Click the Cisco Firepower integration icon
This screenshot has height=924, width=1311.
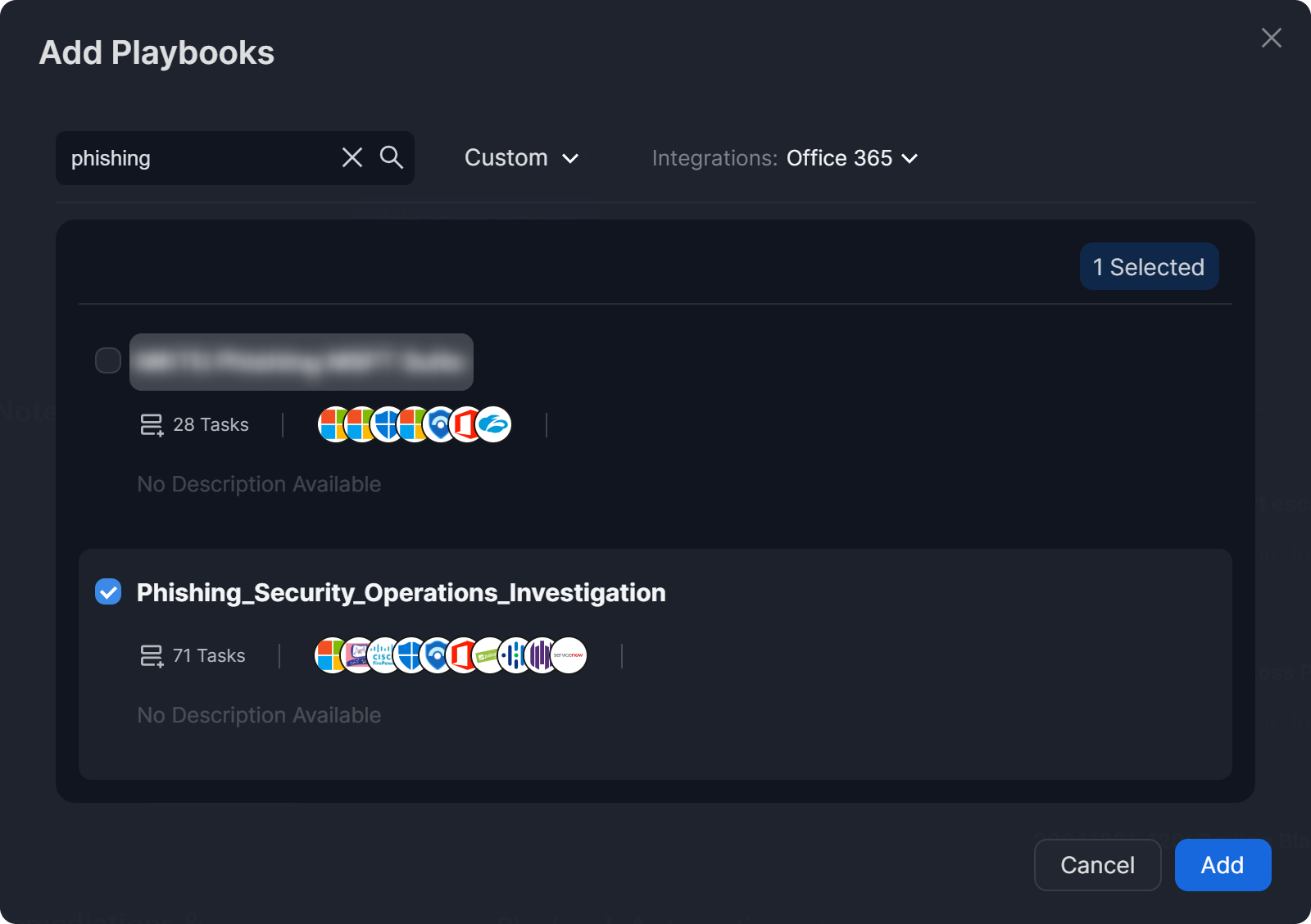(383, 655)
